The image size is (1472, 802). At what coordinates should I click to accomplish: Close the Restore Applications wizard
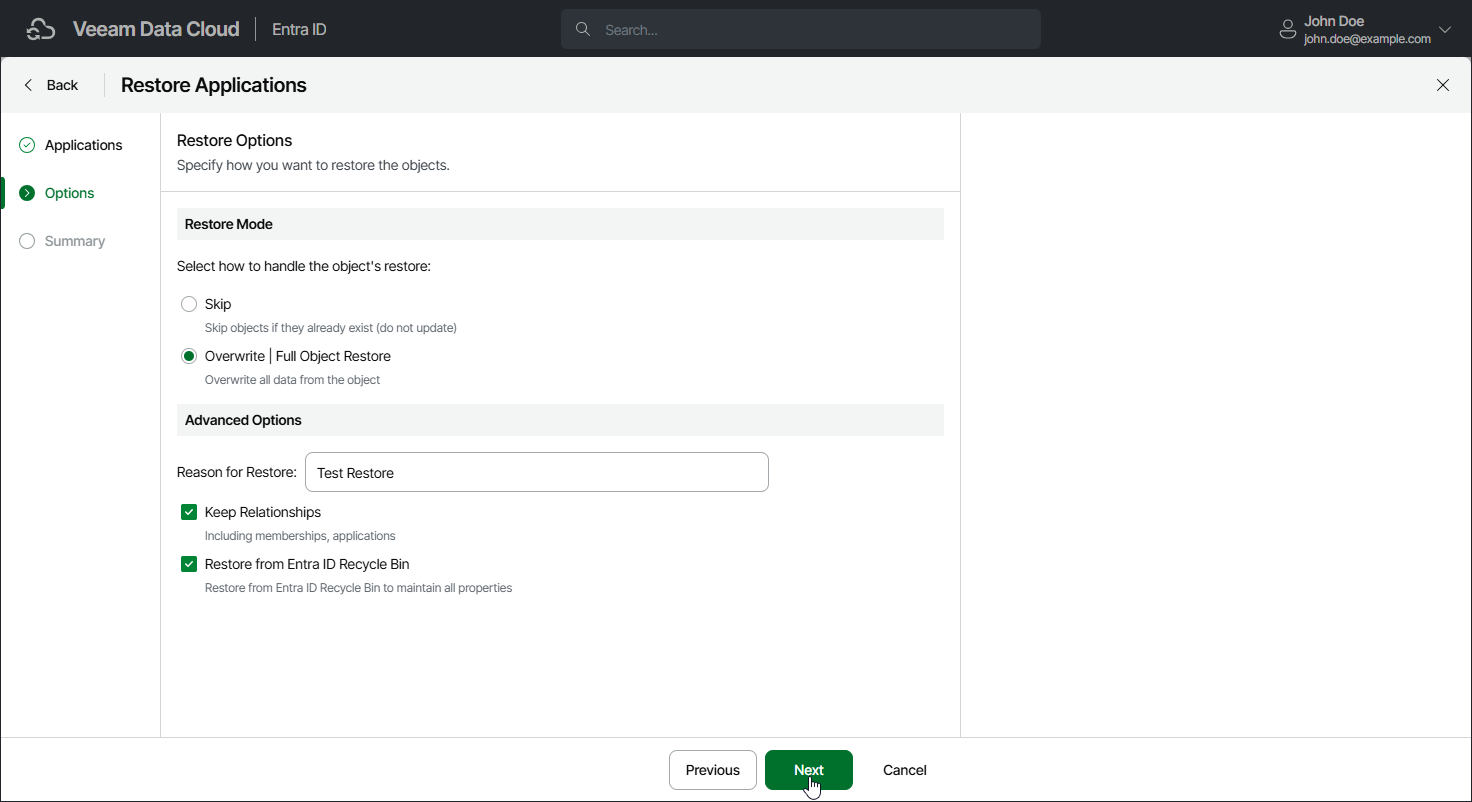pos(1443,85)
